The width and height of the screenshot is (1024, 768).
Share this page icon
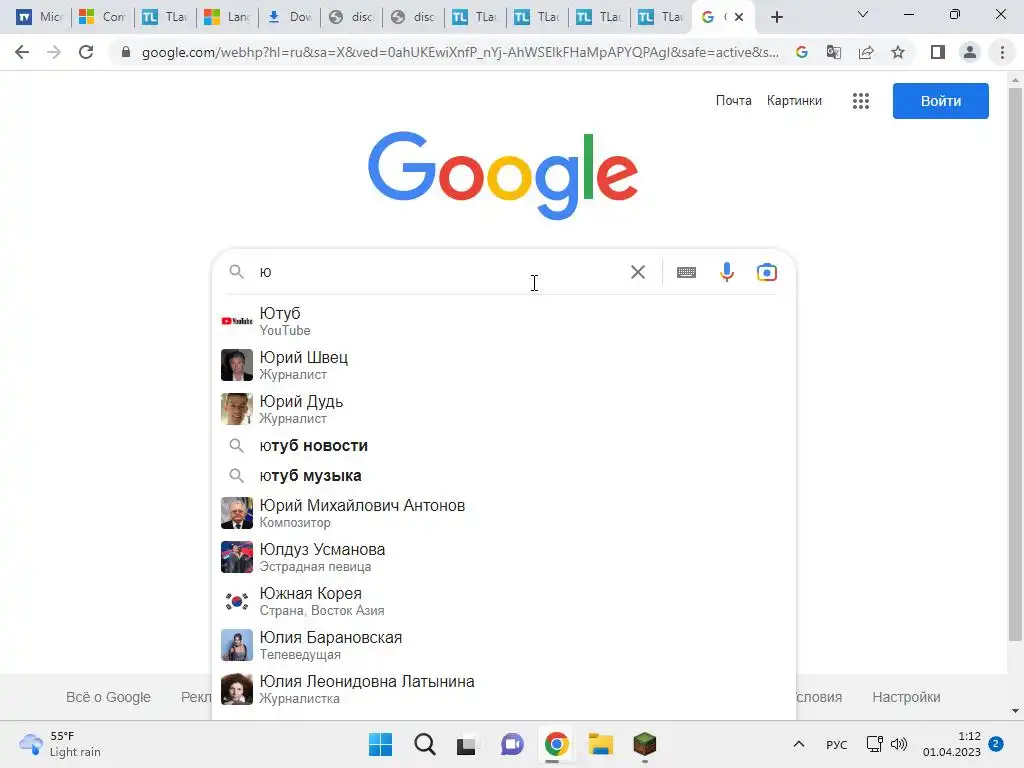pyautogui.click(x=866, y=52)
